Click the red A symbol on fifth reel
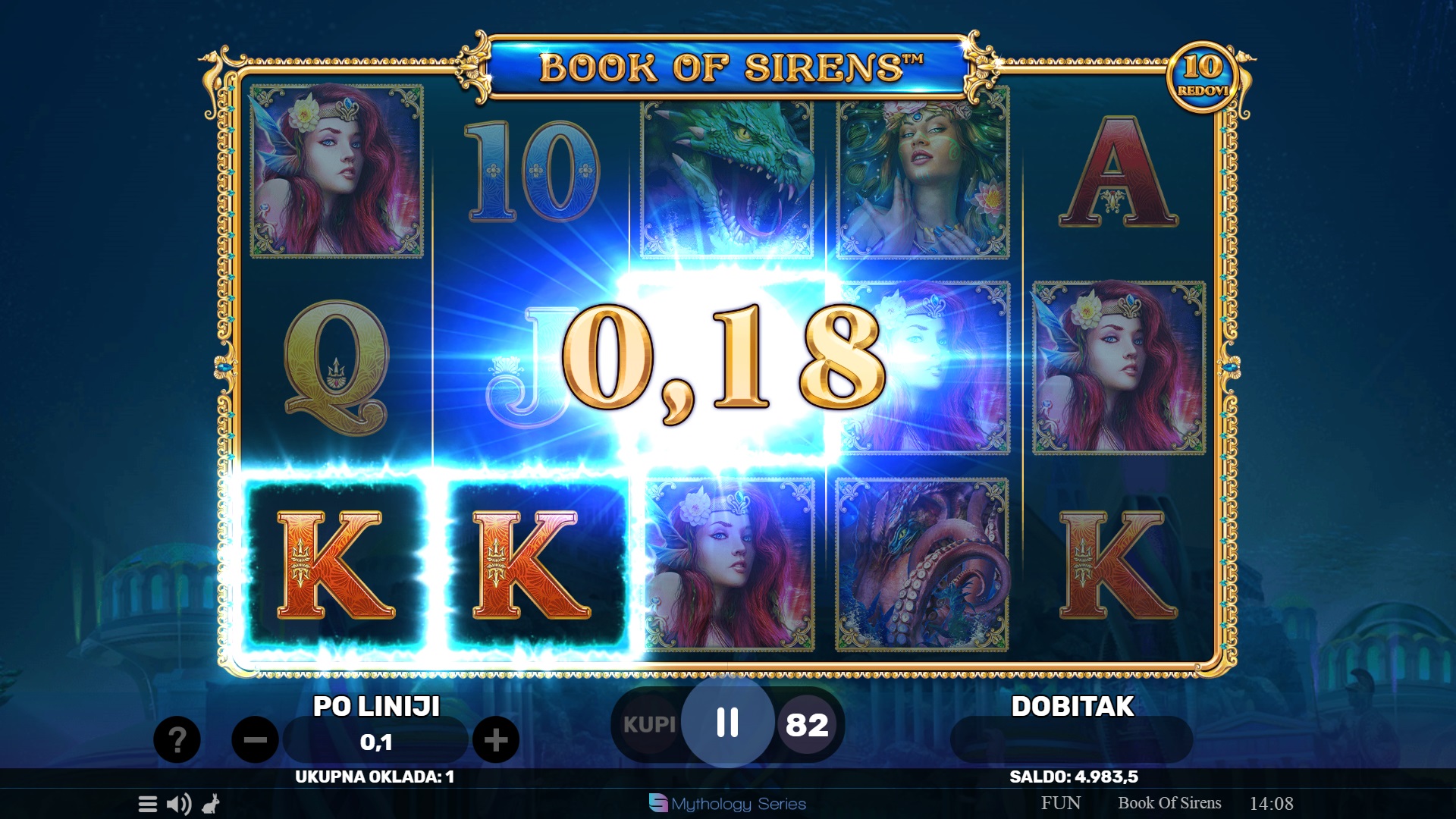The height and width of the screenshot is (819, 1456). (1119, 172)
